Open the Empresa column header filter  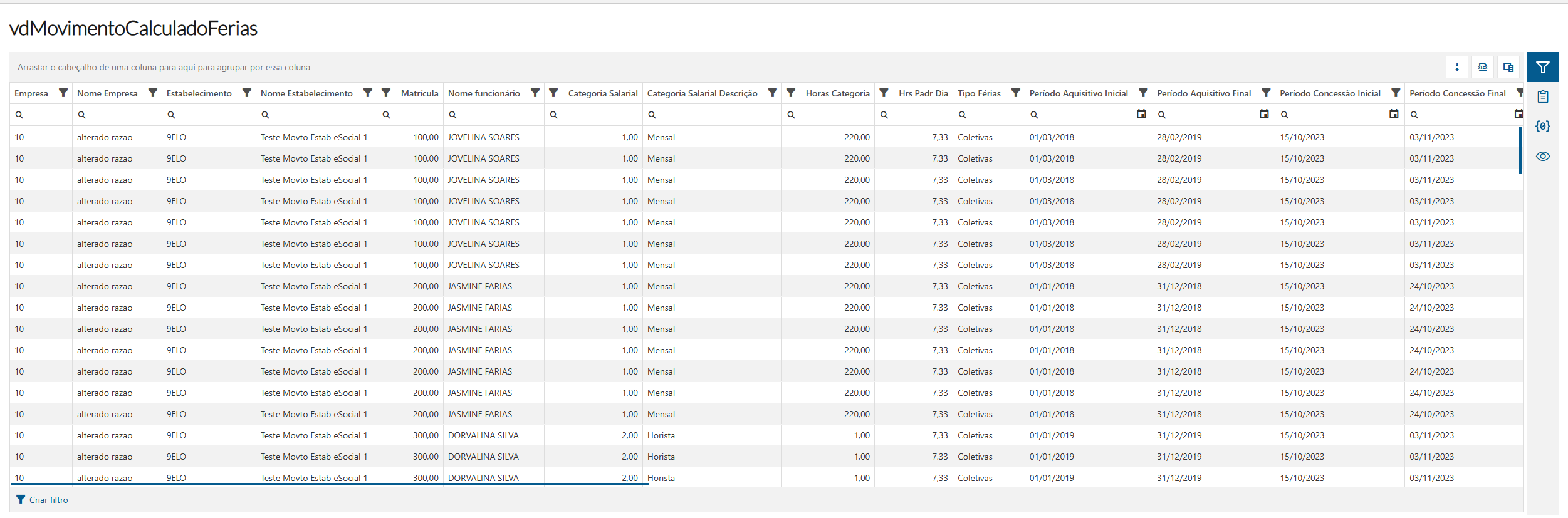[63, 93]
